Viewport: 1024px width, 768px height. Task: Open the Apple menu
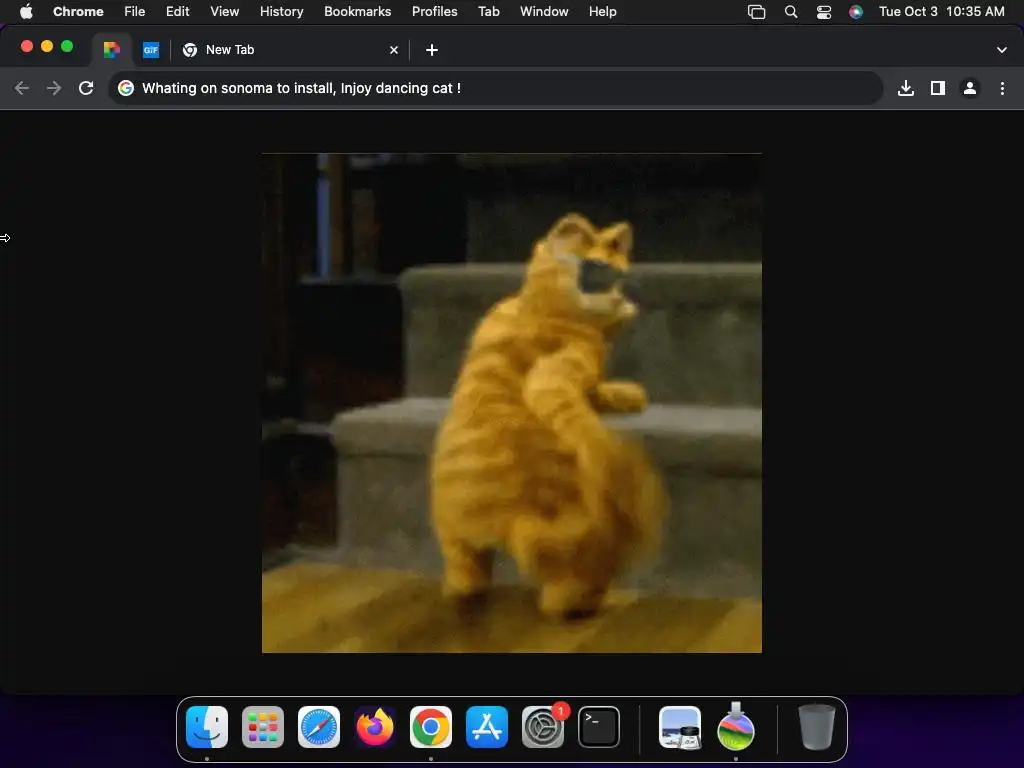26,11
